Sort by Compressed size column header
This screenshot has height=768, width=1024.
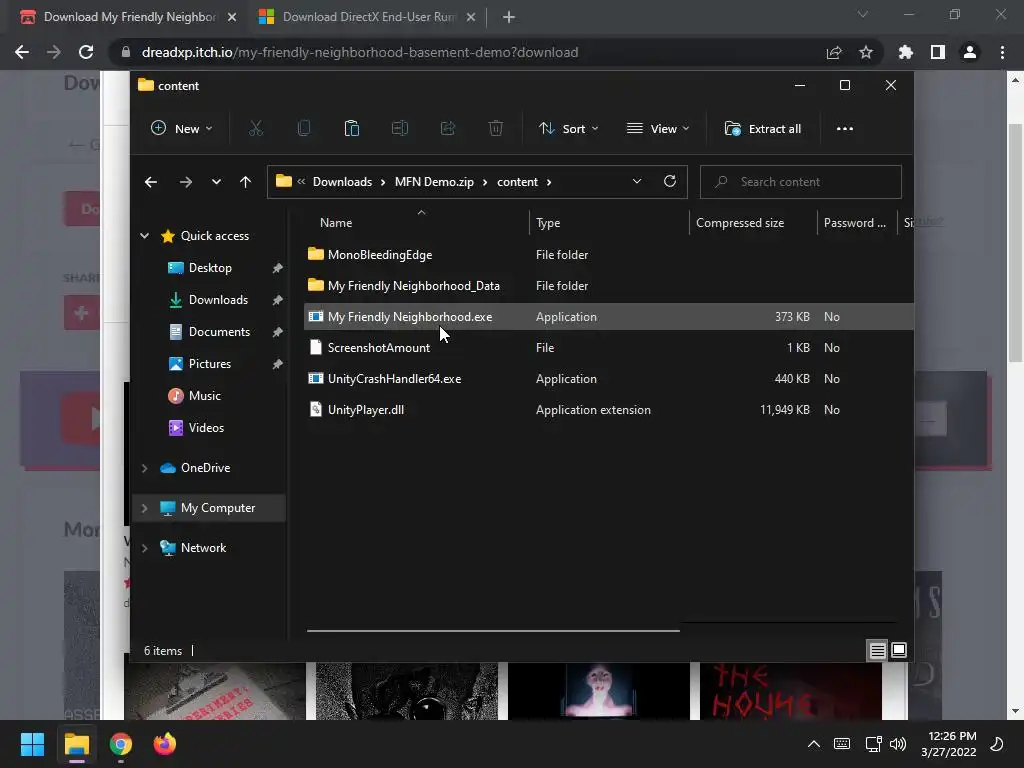click(740, 223)
